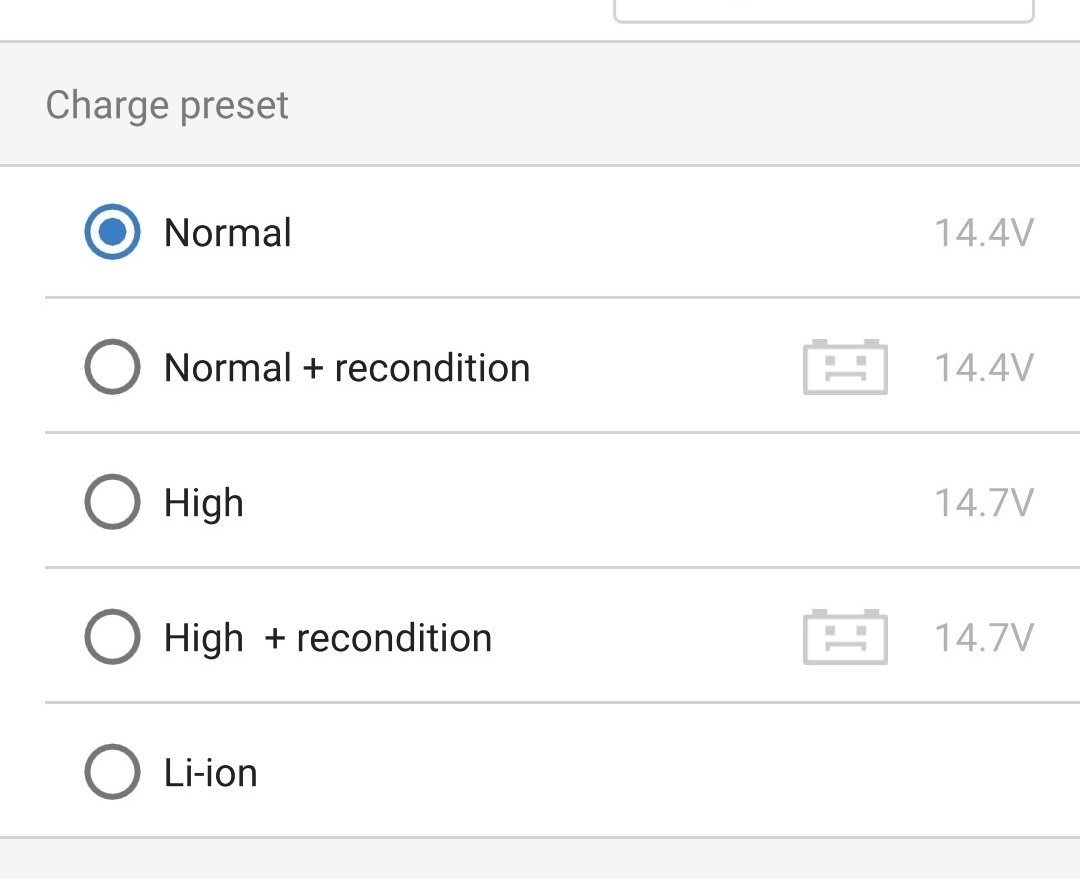This screenshot has height=879, width=1080.
Task: Select the Normal radio button
Action: pos(112,232)
